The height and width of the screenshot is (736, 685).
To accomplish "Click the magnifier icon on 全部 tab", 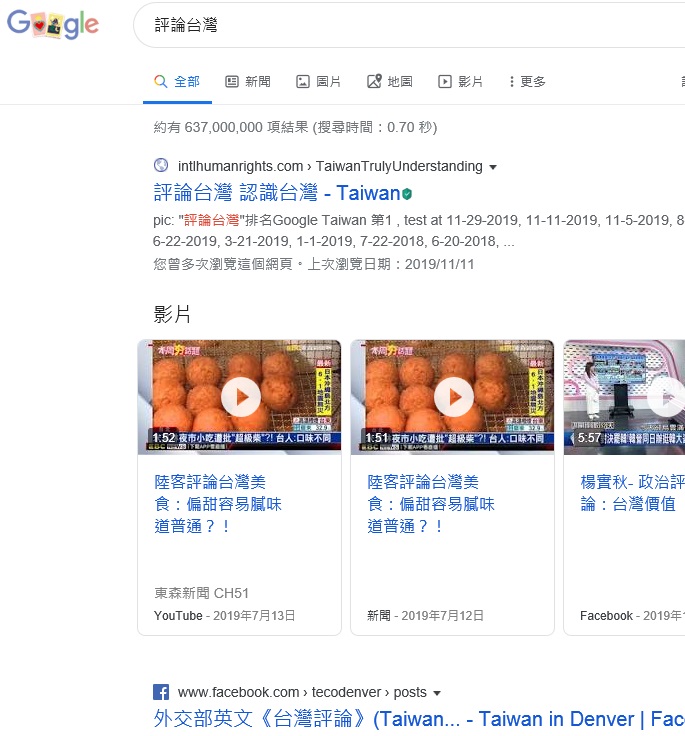I will click(x=160, y=82).
